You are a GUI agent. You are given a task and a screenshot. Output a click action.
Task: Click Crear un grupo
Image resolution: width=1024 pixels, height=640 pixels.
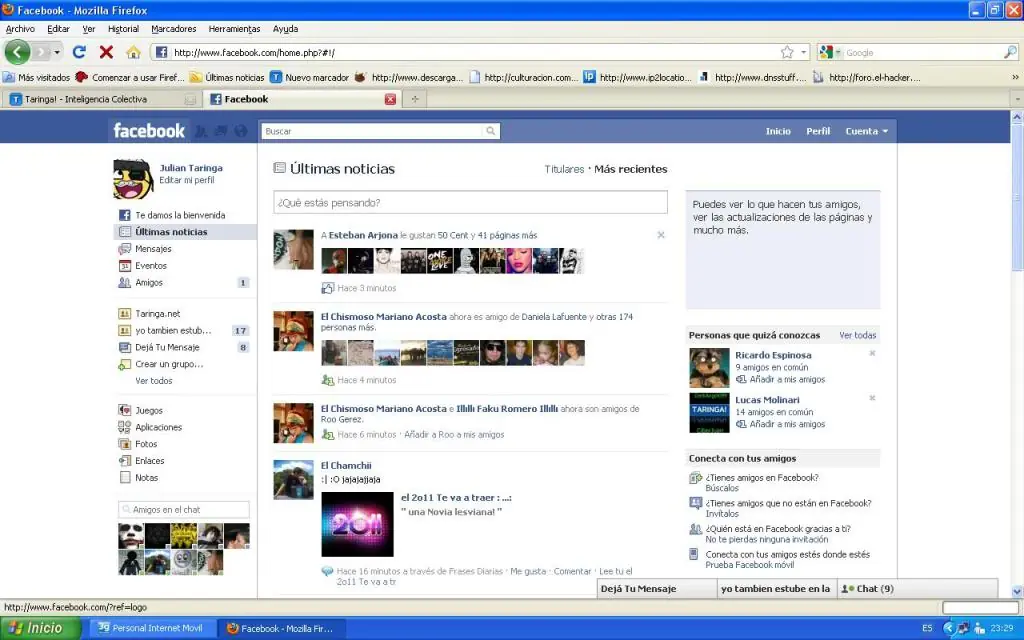coord(168,364)
